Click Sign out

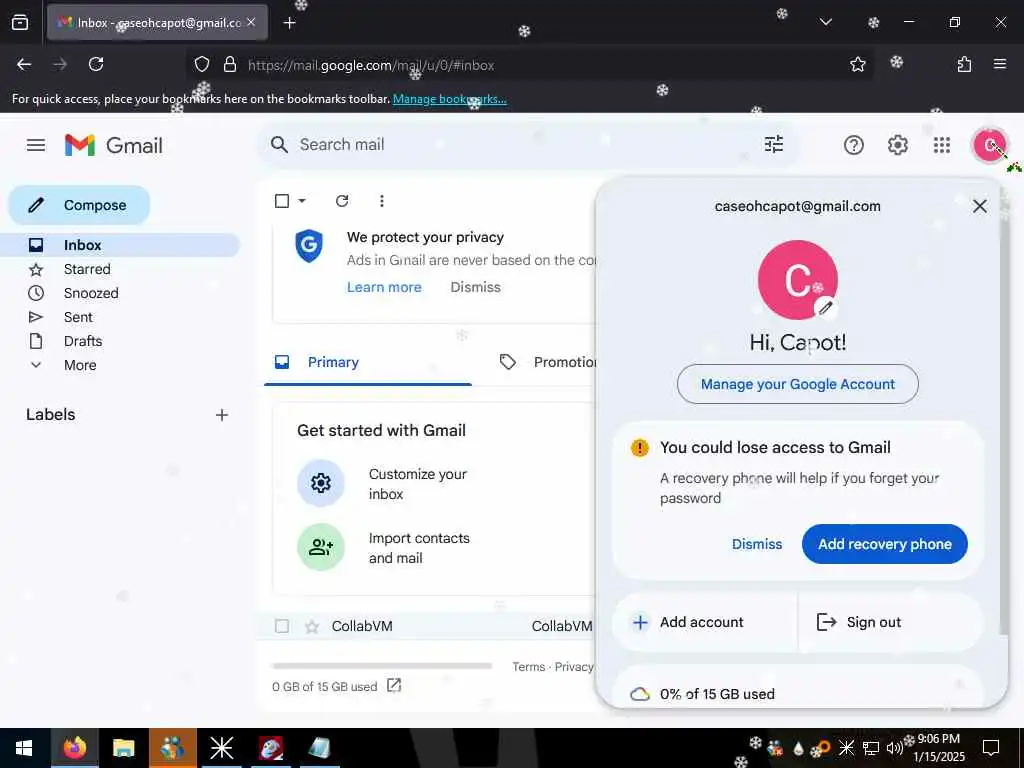pos(890,622)
